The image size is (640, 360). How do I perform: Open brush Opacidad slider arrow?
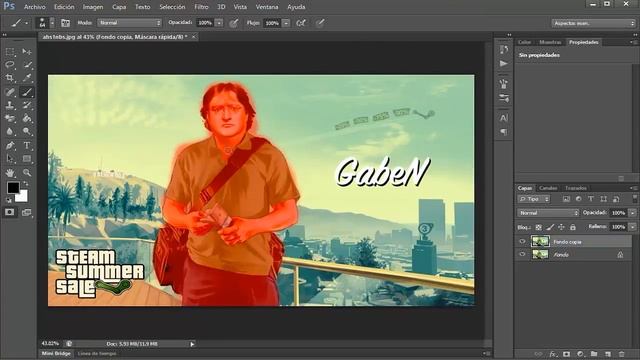point(219,23)
